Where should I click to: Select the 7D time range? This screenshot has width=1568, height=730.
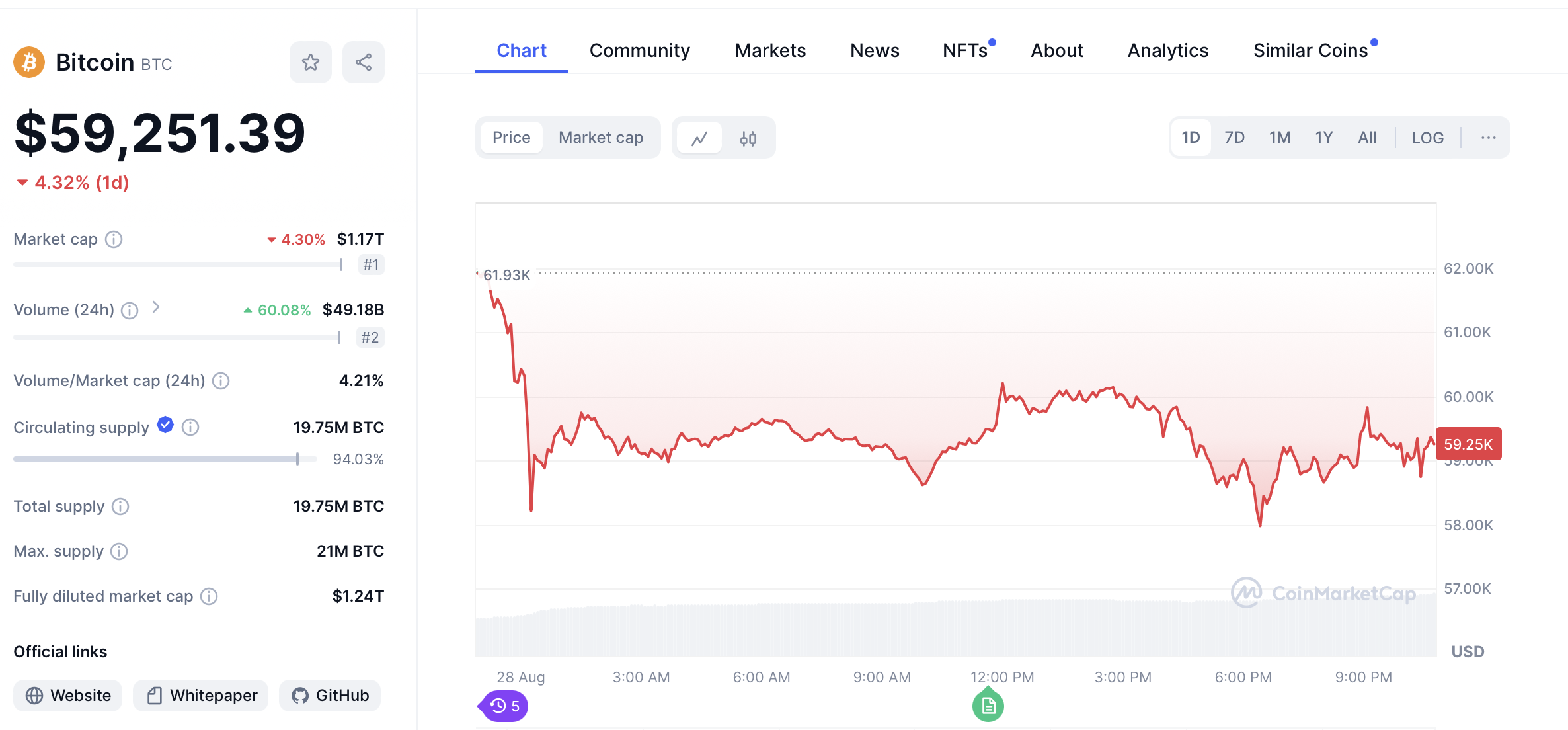tap(1234, 138)
